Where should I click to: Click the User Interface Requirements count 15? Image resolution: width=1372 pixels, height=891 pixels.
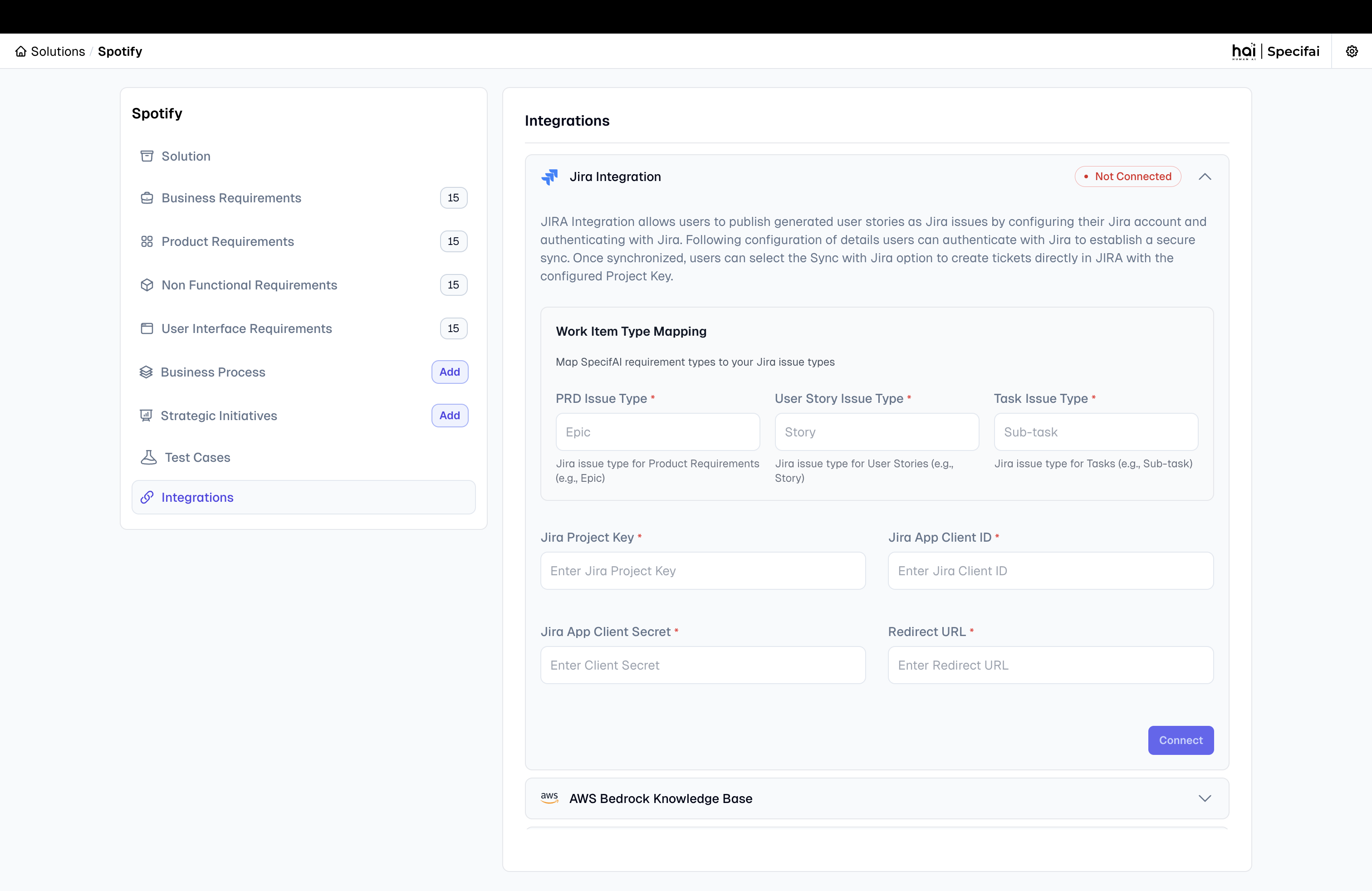(x=454, y=328)
